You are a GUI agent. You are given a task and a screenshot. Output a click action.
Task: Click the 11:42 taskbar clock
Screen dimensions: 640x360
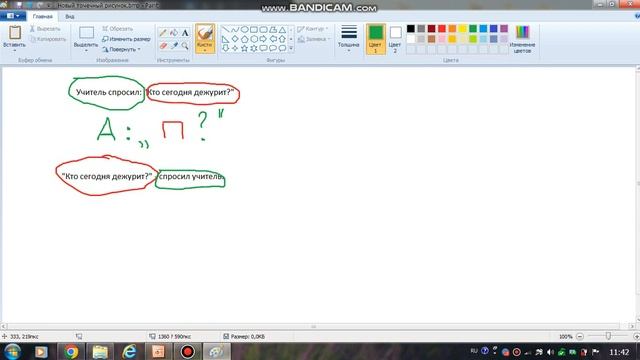(x=619, y=352)
